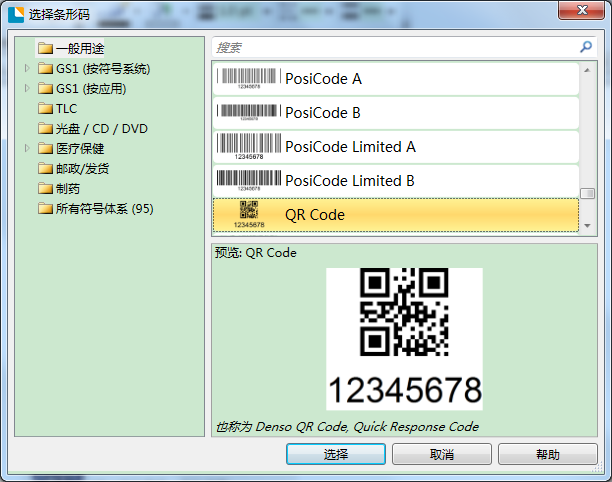
Task: Click the 邮政/发货 folder icon
Action: [45, 169]
